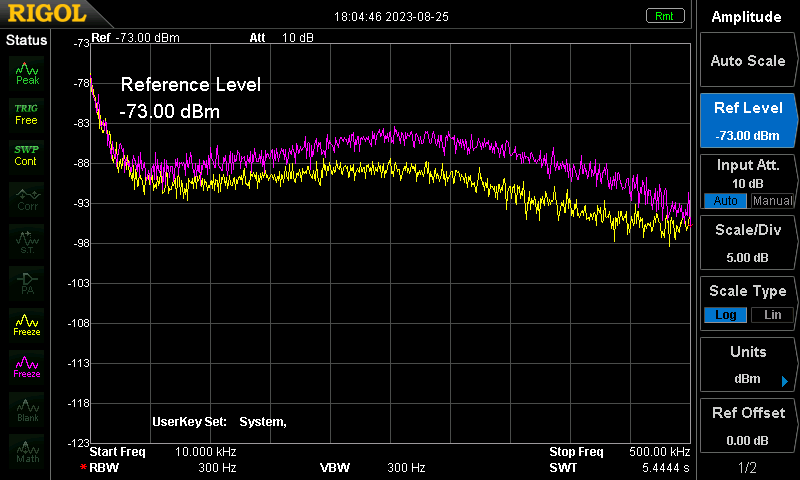Click the Start Freq 10.000 kHz readout
The width and height of the screenshot is (800, 480).
[x=163, y=452]
